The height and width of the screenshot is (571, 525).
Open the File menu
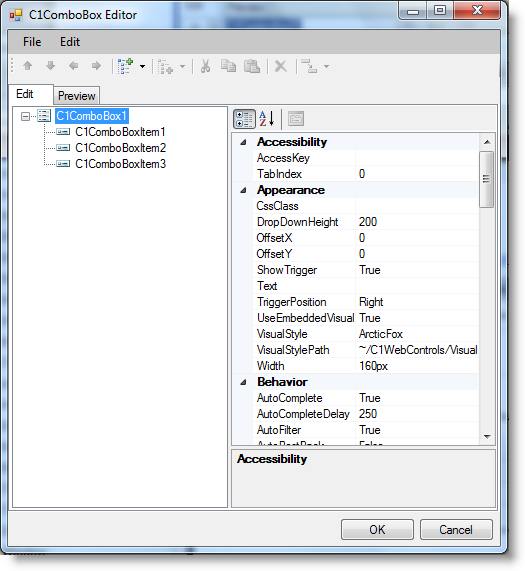[x=32, y=42]
